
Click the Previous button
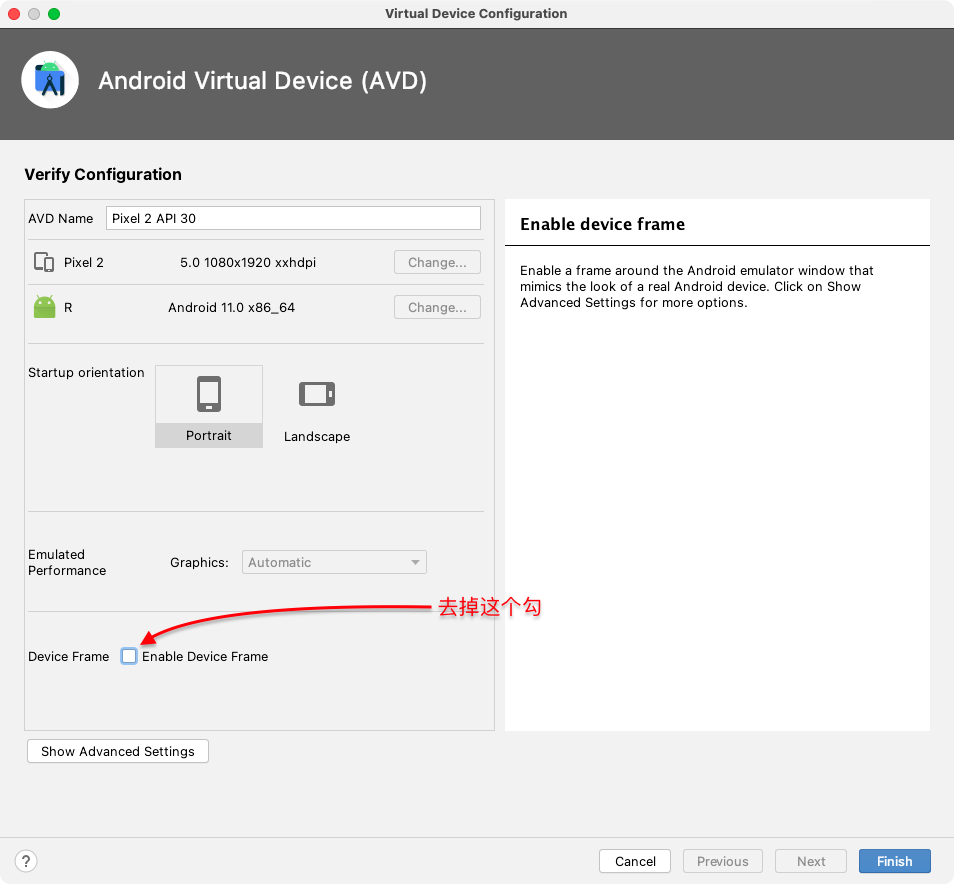(x=722, y=861)
